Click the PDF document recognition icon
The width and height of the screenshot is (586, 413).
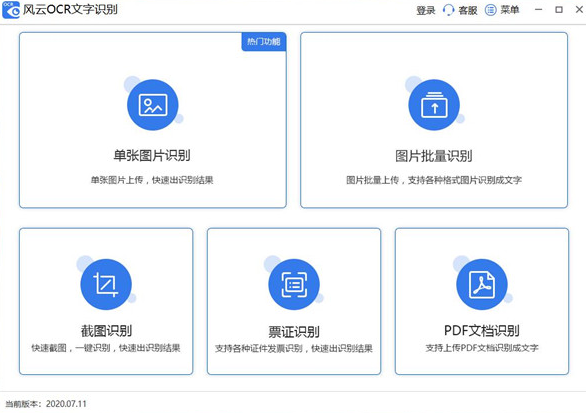[x=482, y=284]
